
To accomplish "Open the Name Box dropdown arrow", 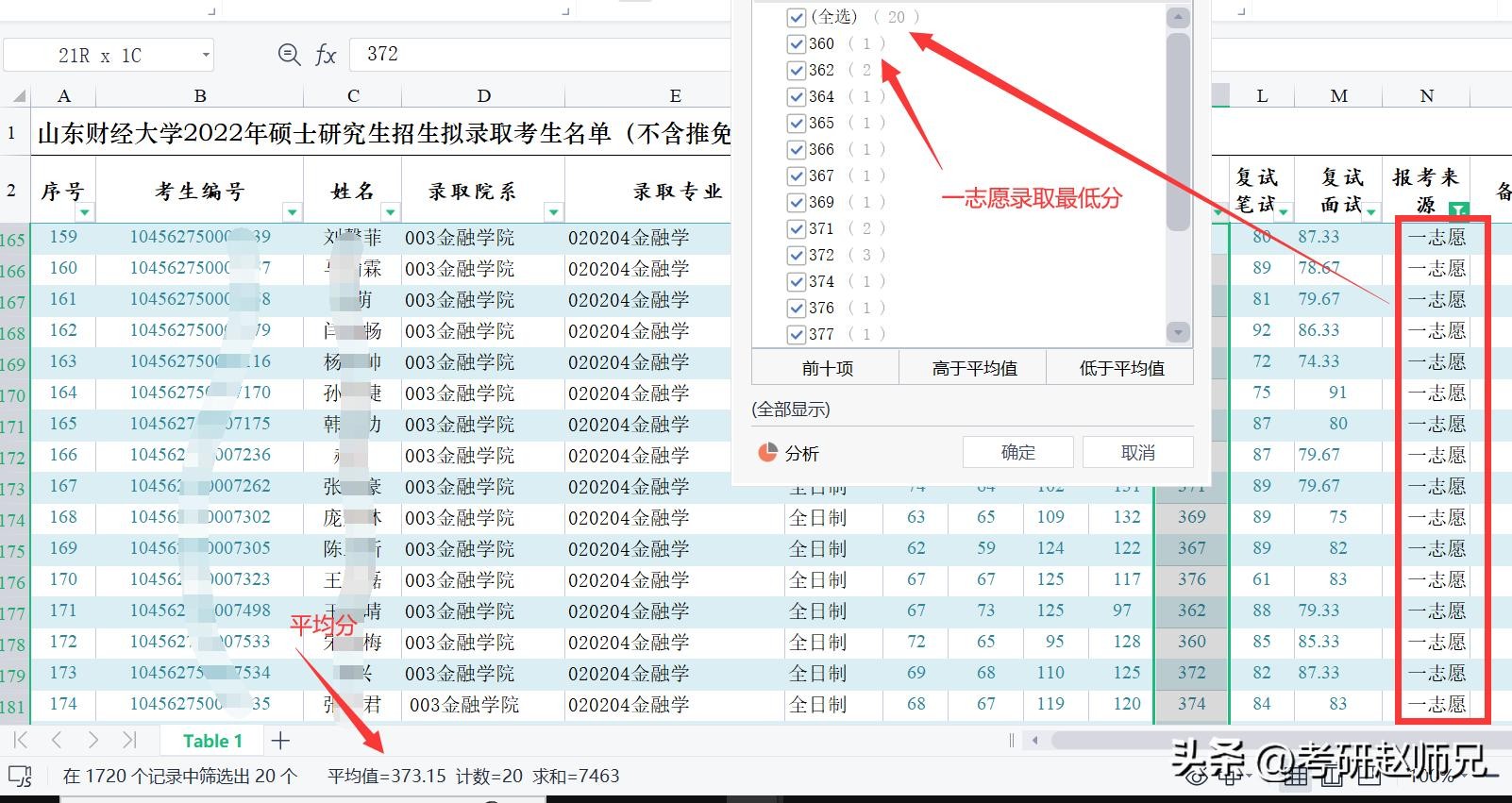I will (205, 55).
